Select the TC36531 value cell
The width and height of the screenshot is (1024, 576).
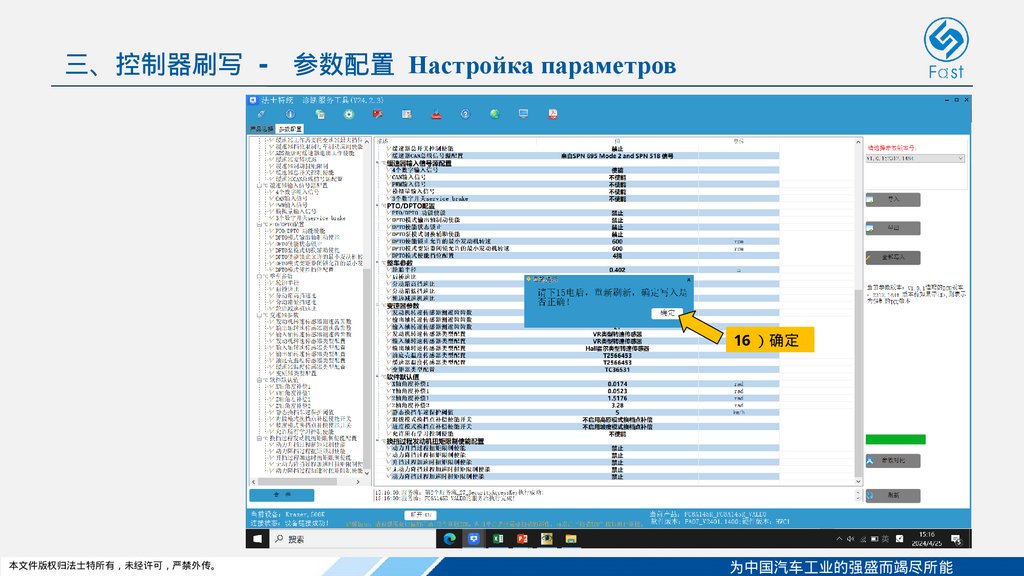[x=617, y=370]
